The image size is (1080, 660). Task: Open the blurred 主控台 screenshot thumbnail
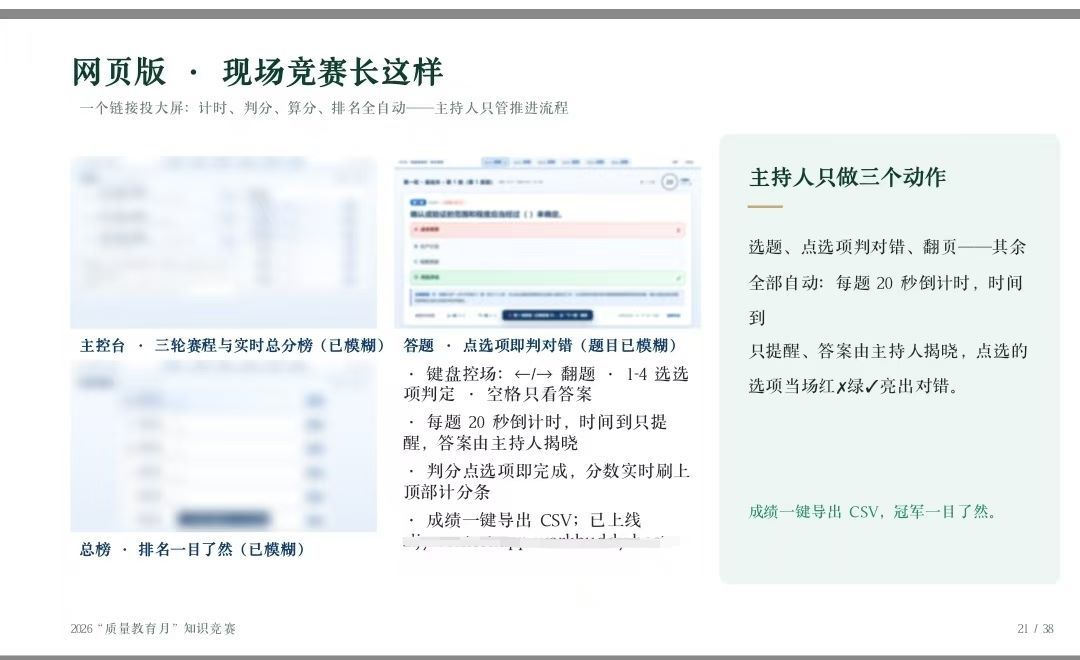point(223,243)
